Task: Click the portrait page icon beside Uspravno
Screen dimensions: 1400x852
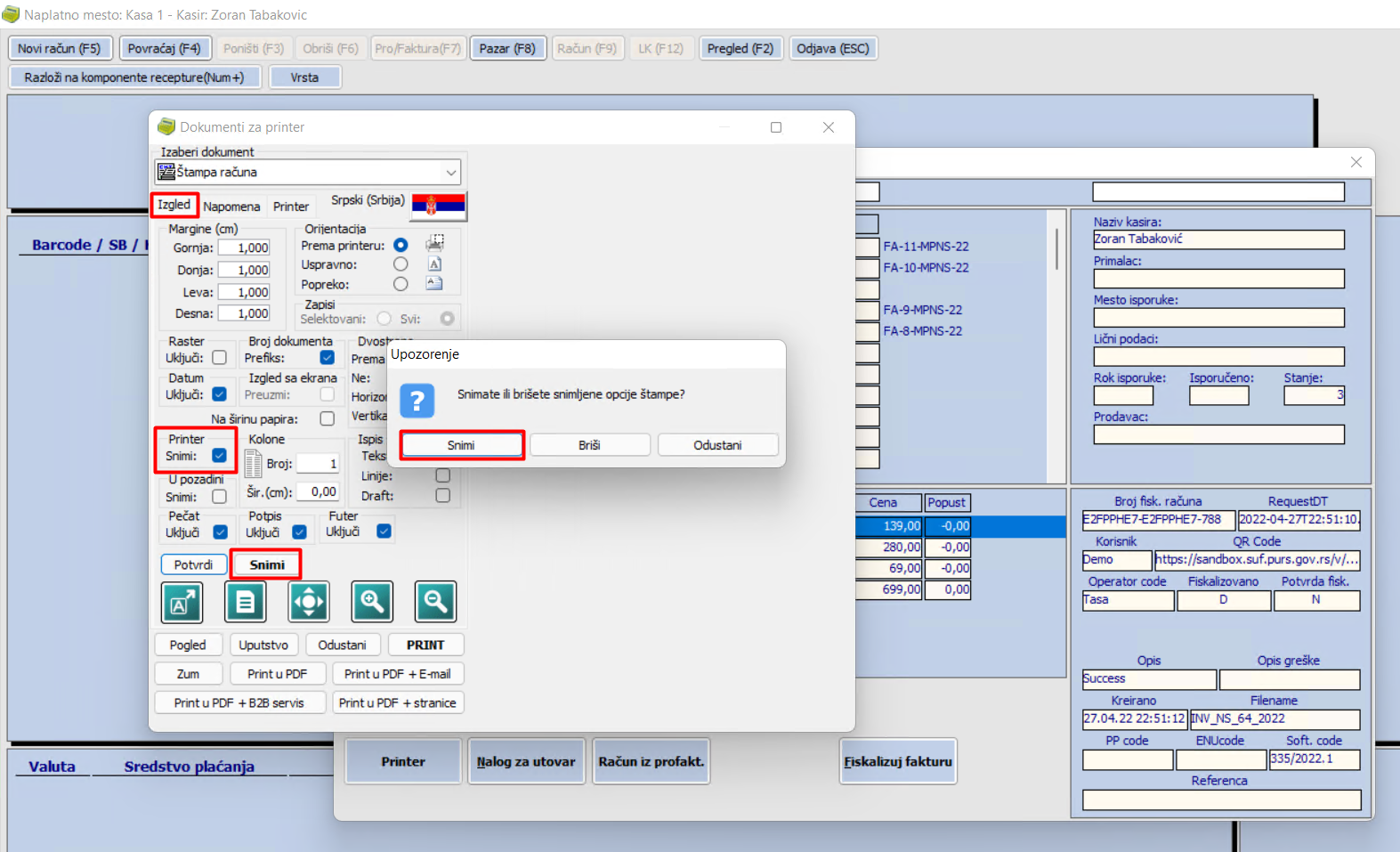Action: [435, 264]
